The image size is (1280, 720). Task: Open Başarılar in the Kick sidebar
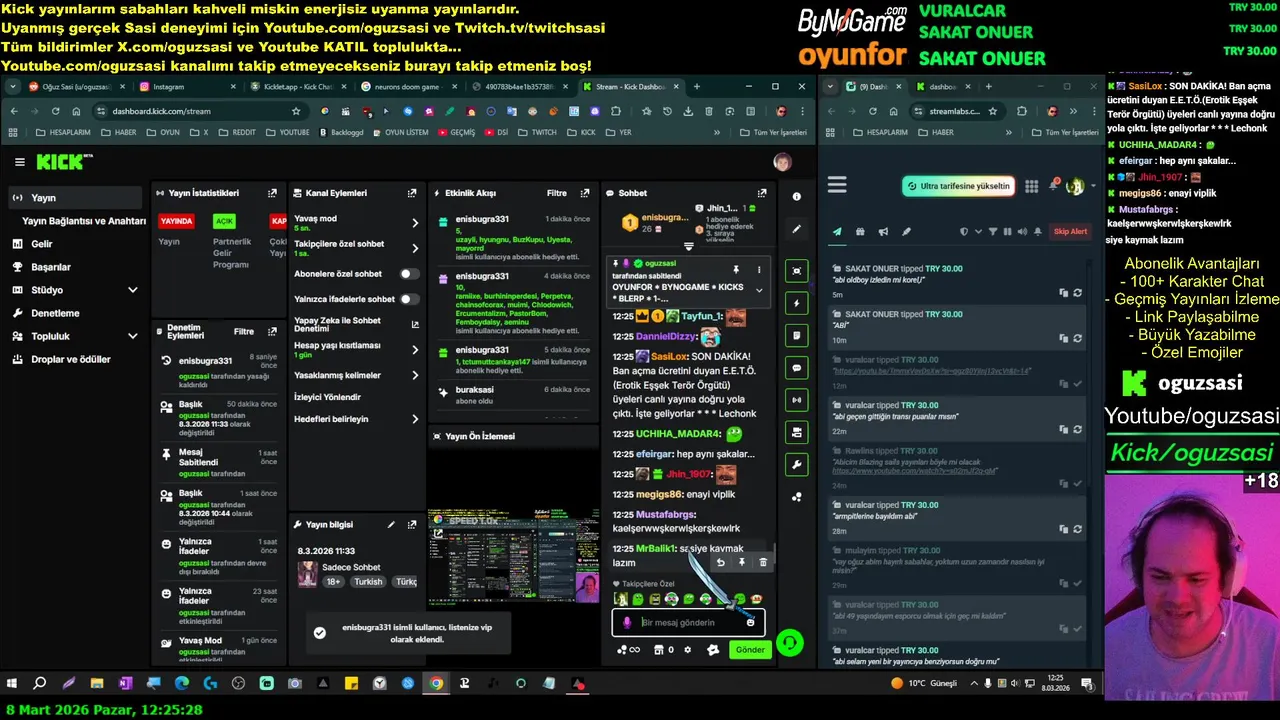pyautogui.click(x=51, y=267)
